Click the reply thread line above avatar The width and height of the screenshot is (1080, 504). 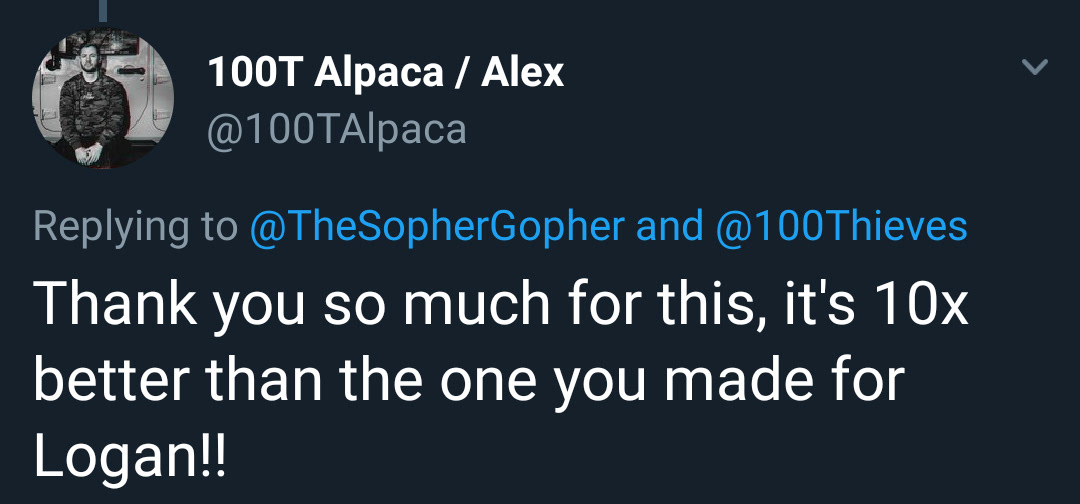(102, 8)
